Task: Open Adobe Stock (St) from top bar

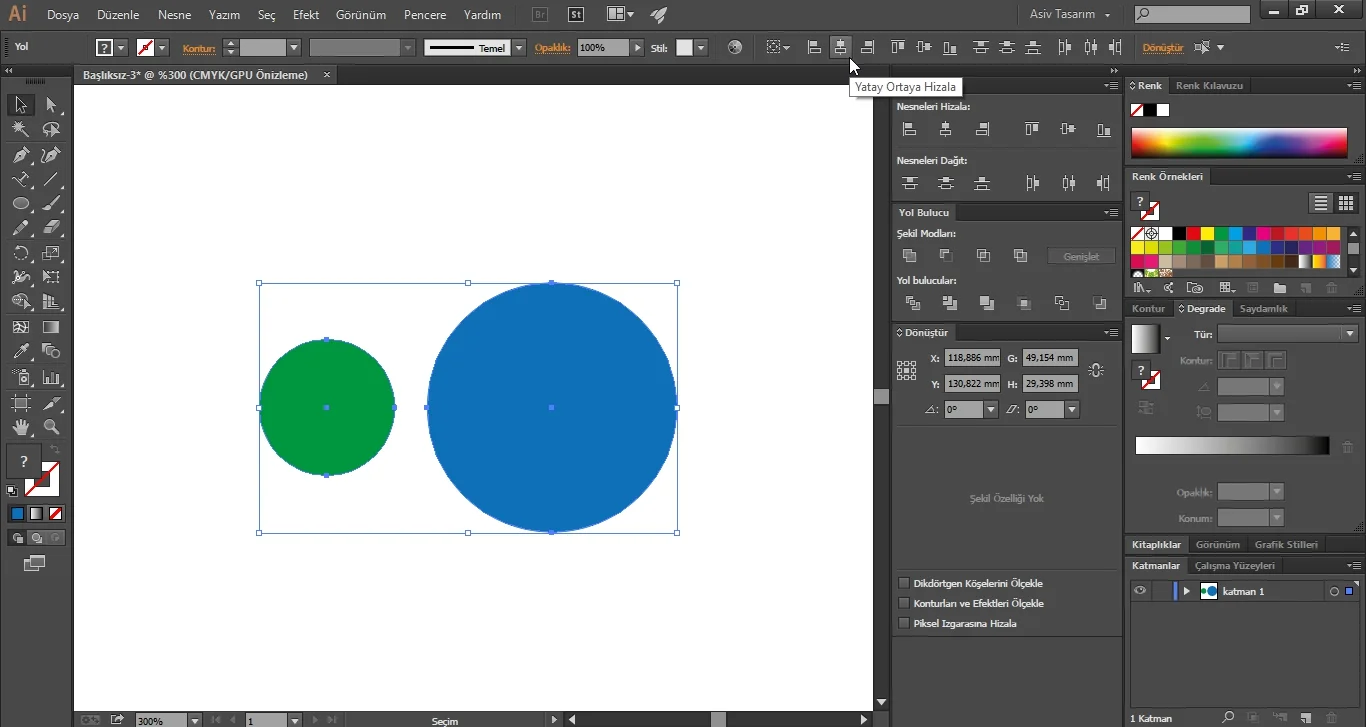Action: click(576, 15)
